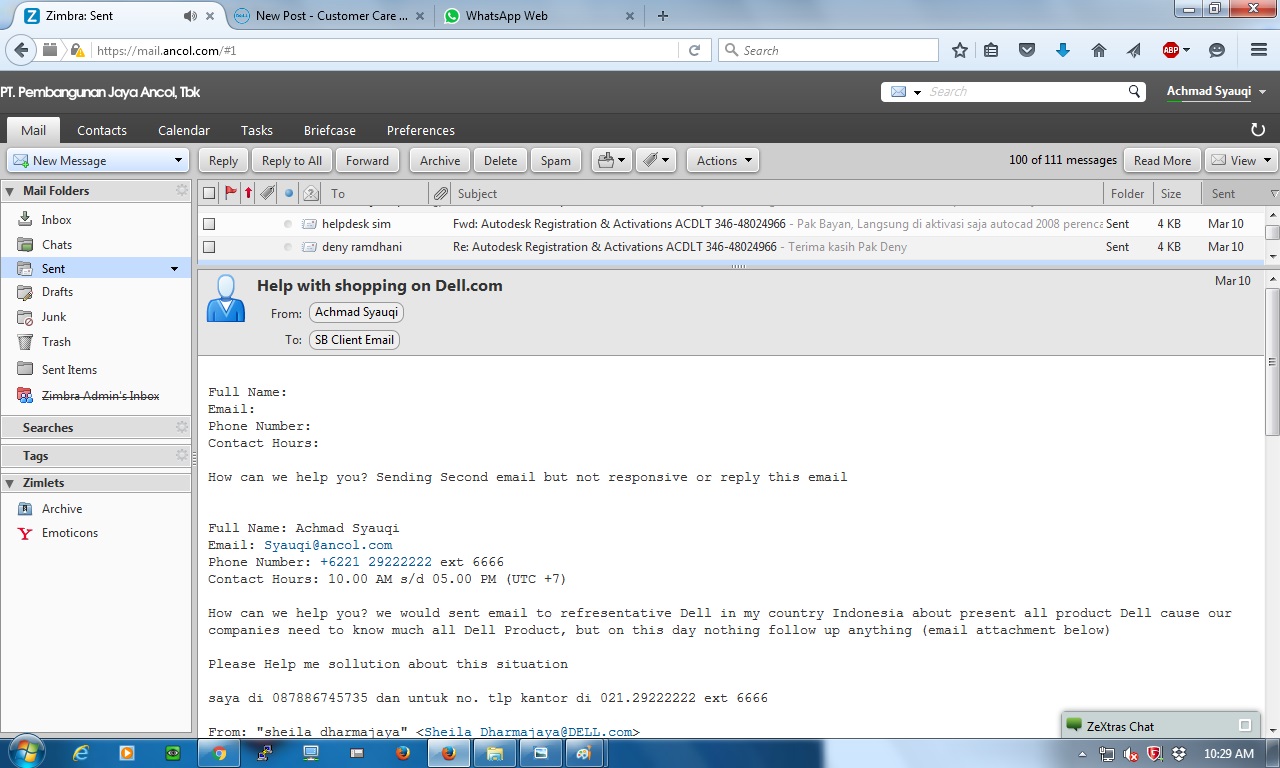
Task: Click the Reply to All button
Action: [291, 160]
